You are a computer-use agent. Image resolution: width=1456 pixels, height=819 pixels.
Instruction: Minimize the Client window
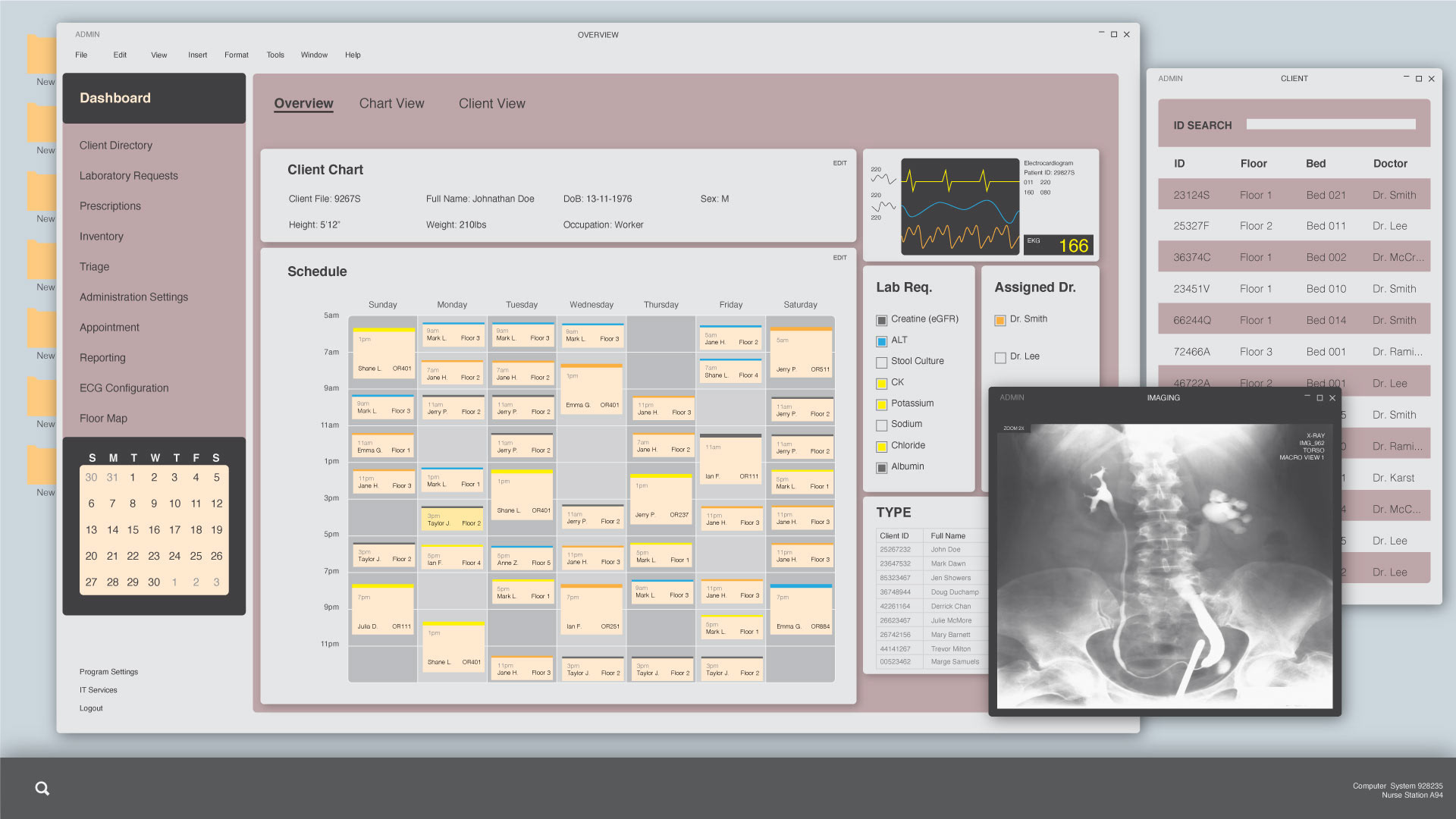click(1406, 78)
